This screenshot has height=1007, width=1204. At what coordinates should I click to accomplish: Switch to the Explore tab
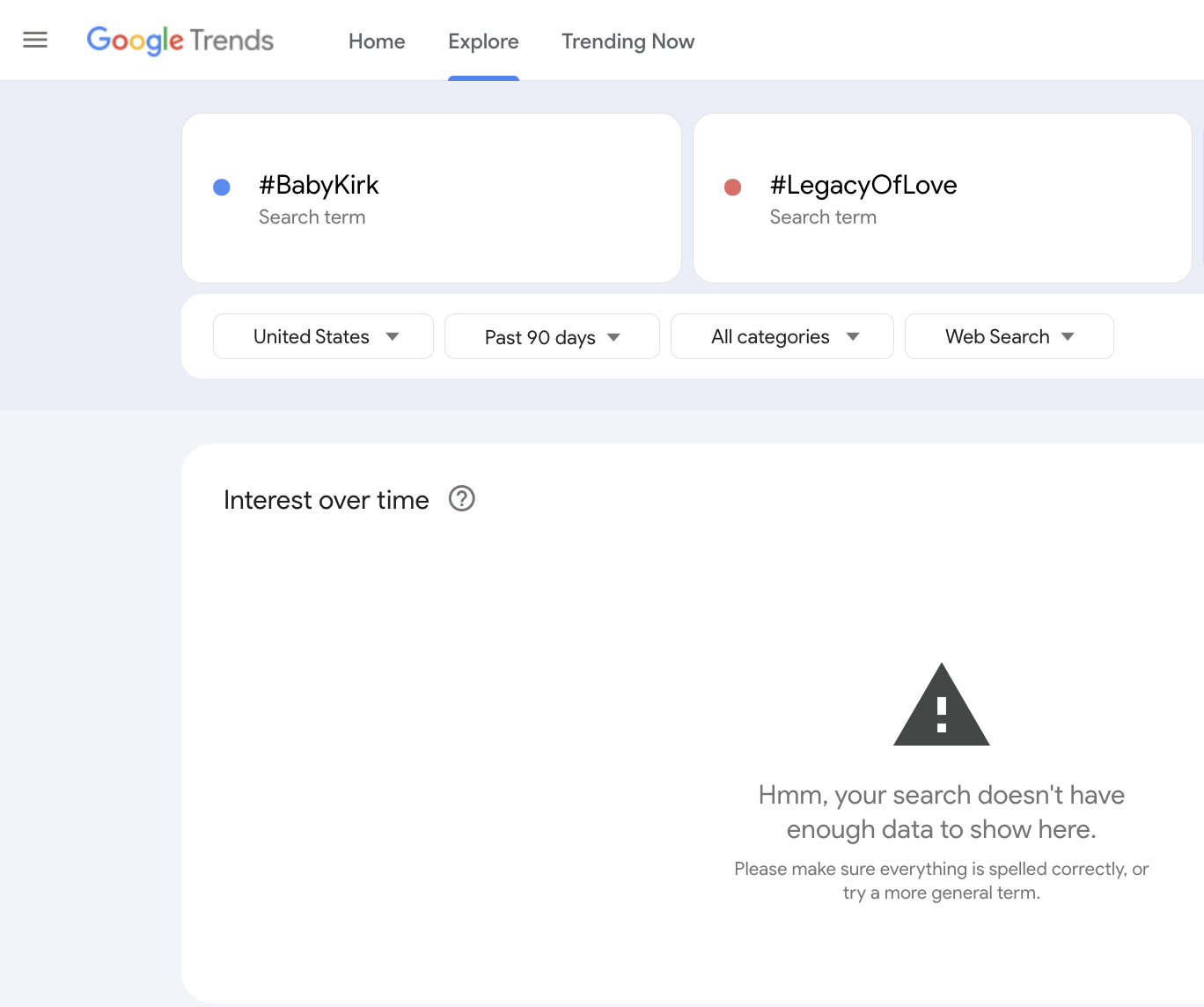pos(483,41)
